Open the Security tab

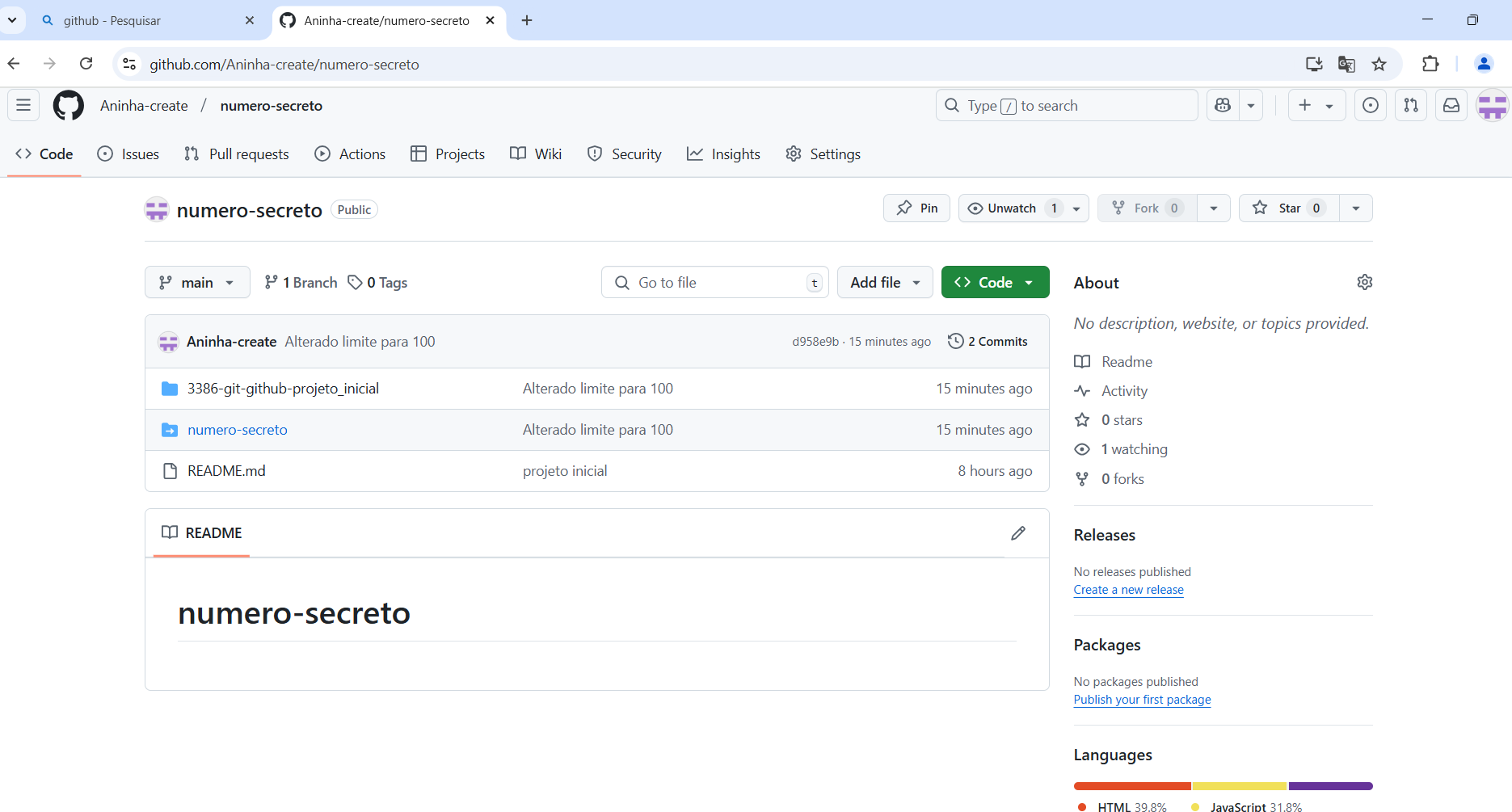(x=625, y=154)
